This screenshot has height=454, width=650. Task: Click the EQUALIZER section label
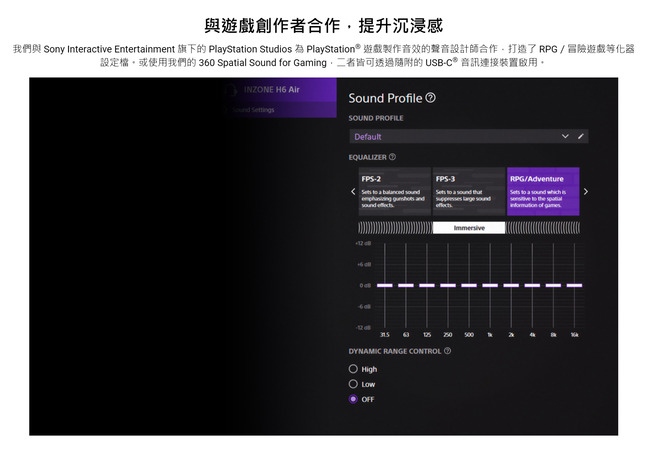point(367,157)
